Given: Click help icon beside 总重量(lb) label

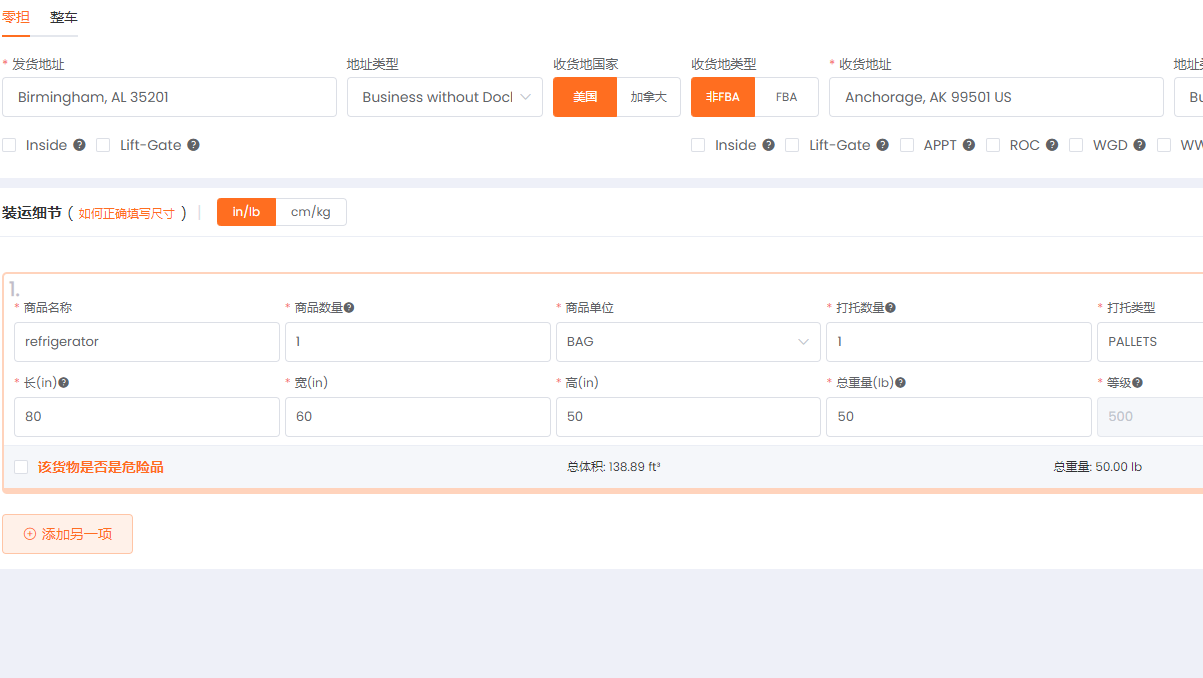Looking at the screenshot, I should tap(900, 383).
